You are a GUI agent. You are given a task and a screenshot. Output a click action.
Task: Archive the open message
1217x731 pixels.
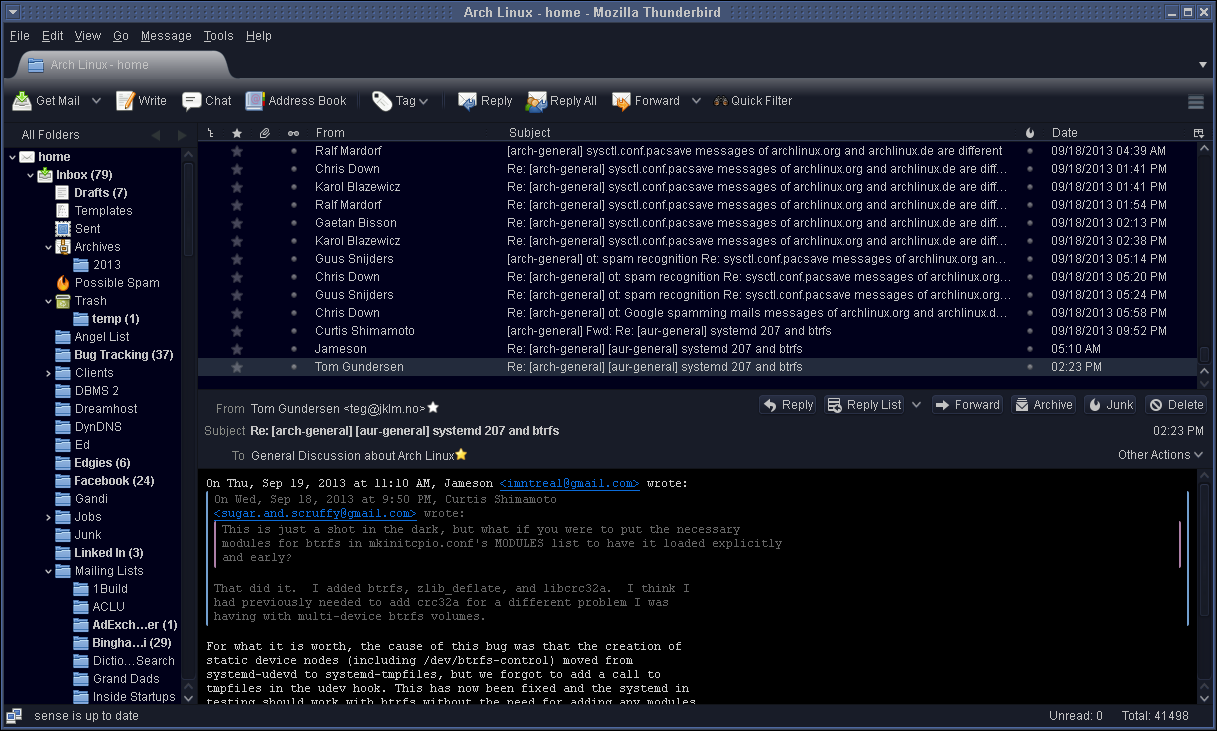1043,405
